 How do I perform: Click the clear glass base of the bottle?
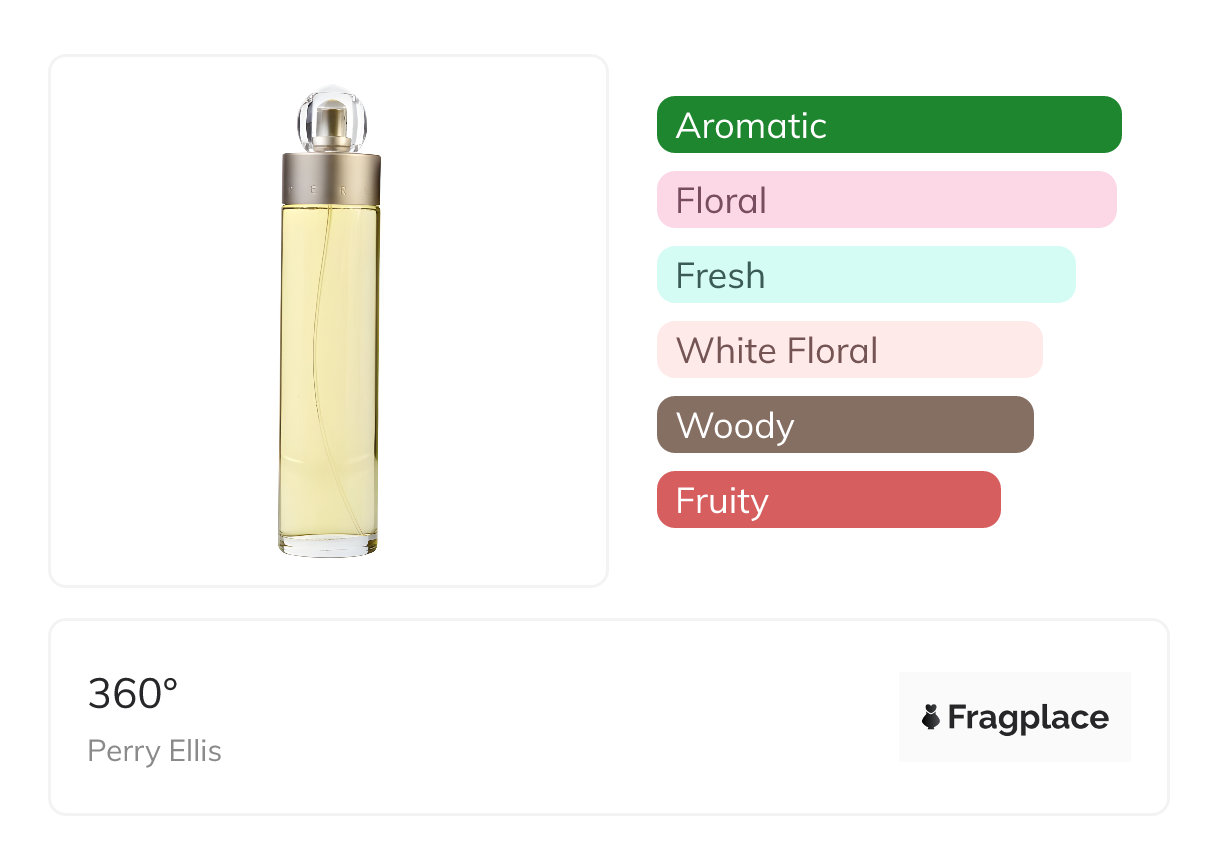tap(328, 546)
